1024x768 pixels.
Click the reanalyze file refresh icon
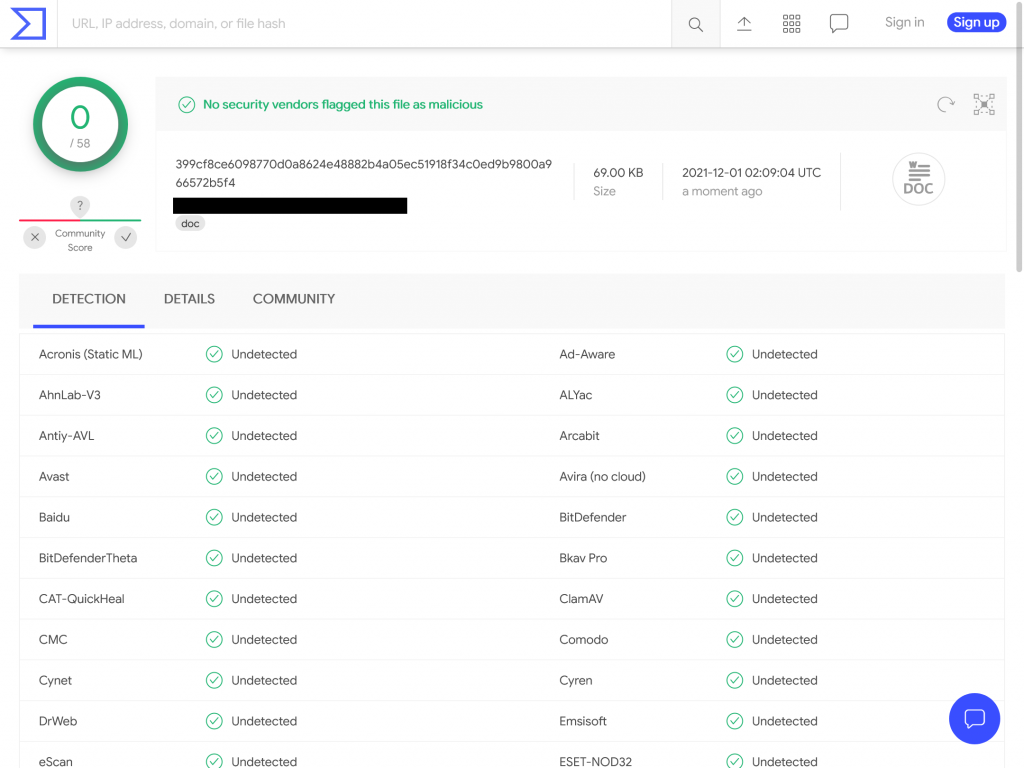tap(946, 104)
